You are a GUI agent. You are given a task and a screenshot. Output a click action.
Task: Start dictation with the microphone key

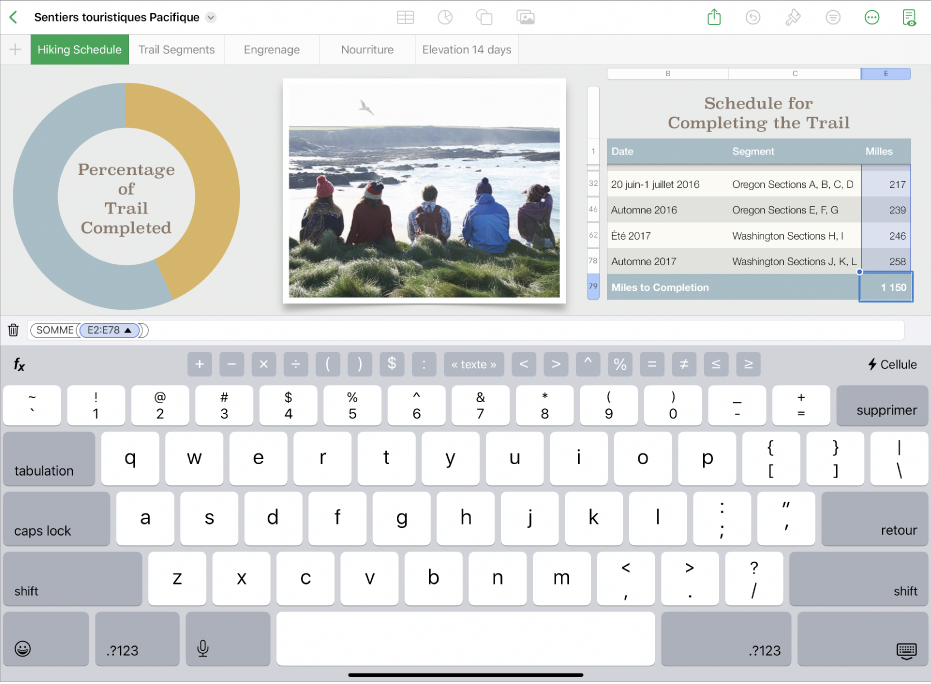click(x=228, y=639)
